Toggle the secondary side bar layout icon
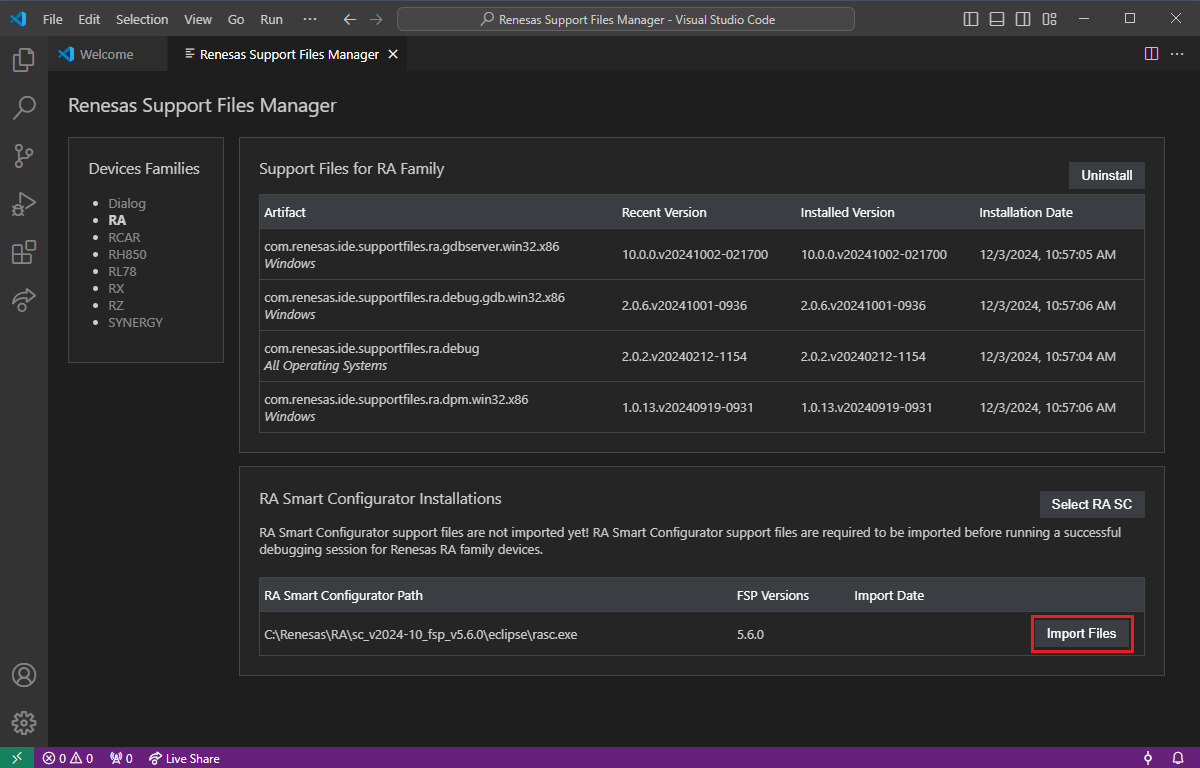Screen dimensions: 1200x768 pyautogui.click(x=1023, y=19)
